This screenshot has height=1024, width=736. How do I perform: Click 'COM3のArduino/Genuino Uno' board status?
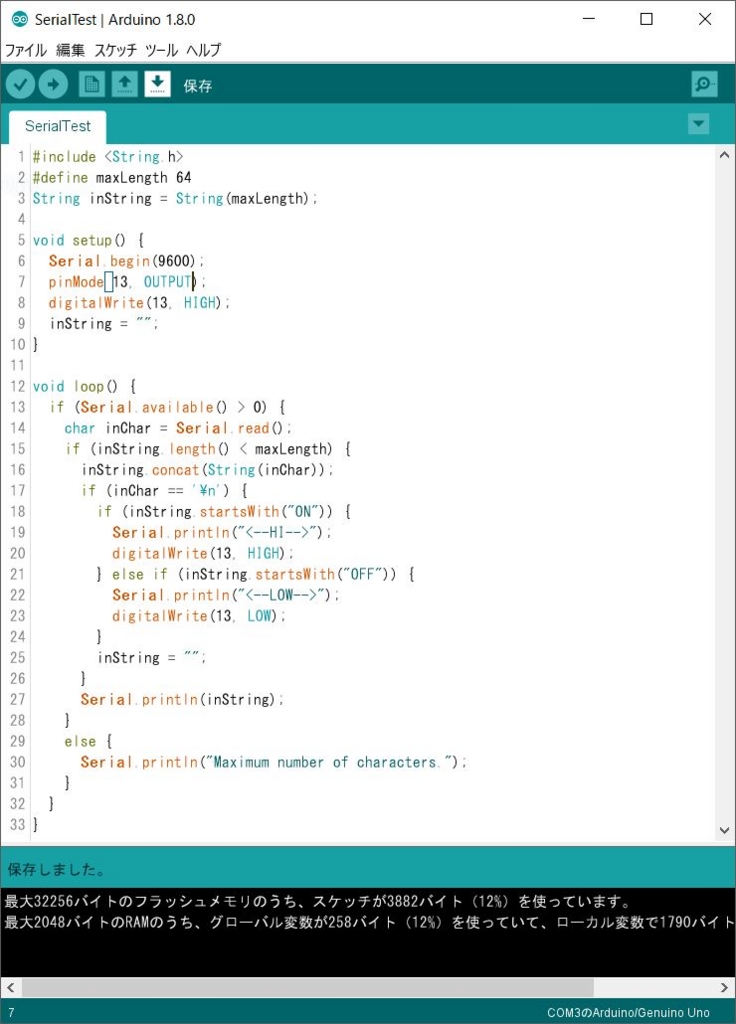[628, 1013]
